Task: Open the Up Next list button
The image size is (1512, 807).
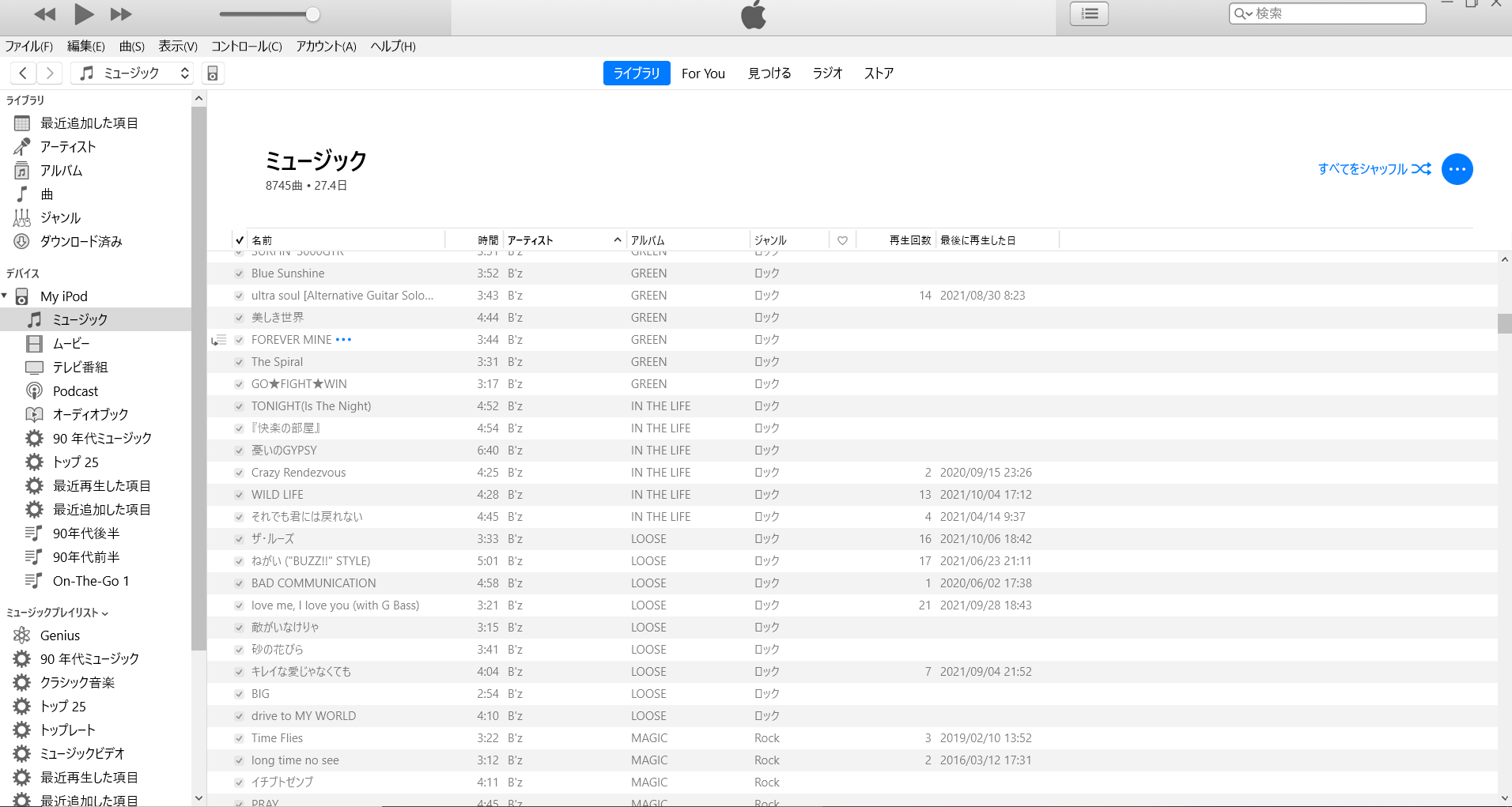Action: 1089,13
